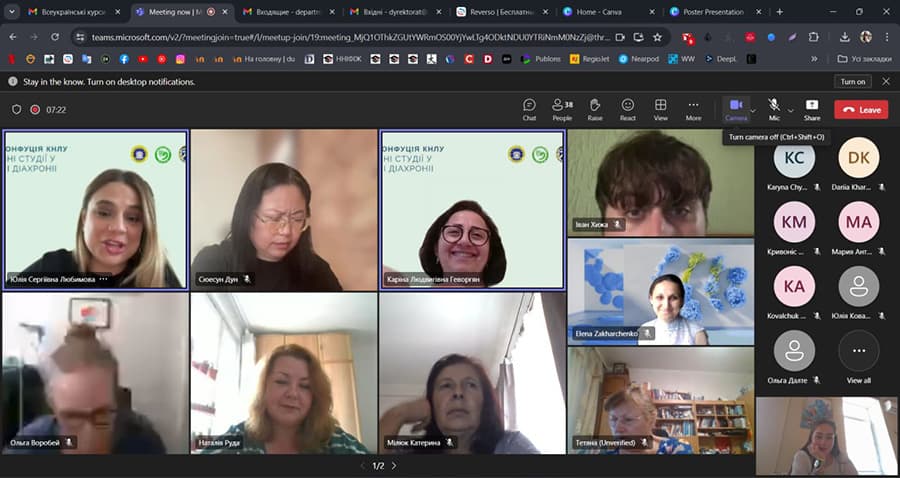
Task: Unmute the Mic
Action: coord(774,109)
